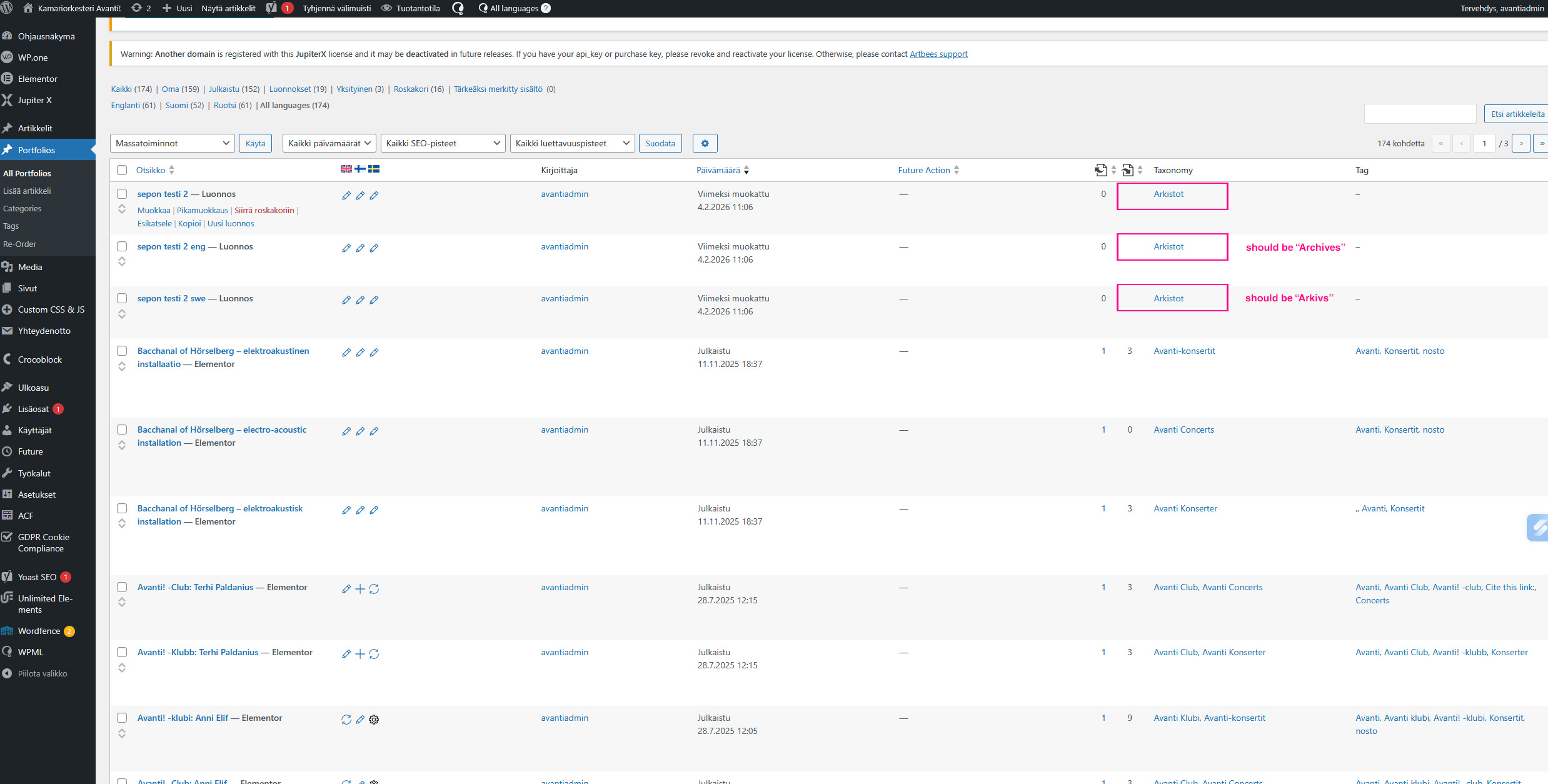1548x784 pixels.
Task: Open Elementor in the sidebar menu
Action: coord(38,79)
